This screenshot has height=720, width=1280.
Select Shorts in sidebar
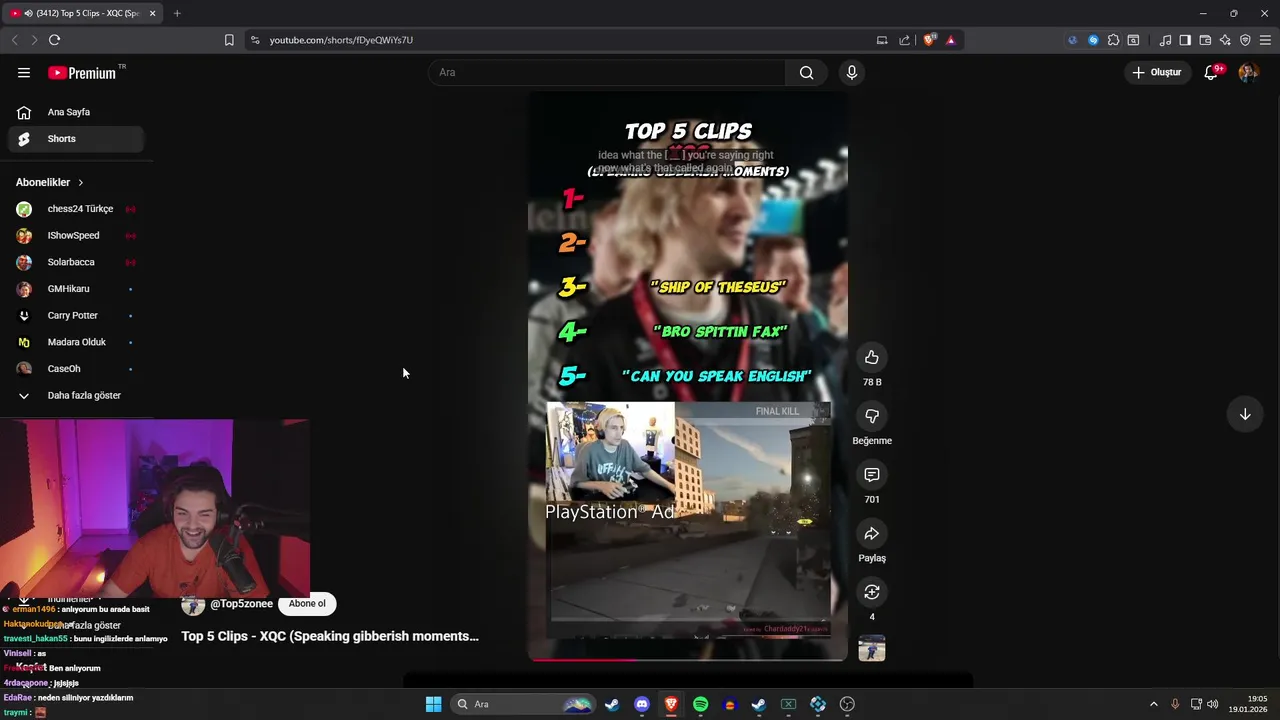pos(76,139)
